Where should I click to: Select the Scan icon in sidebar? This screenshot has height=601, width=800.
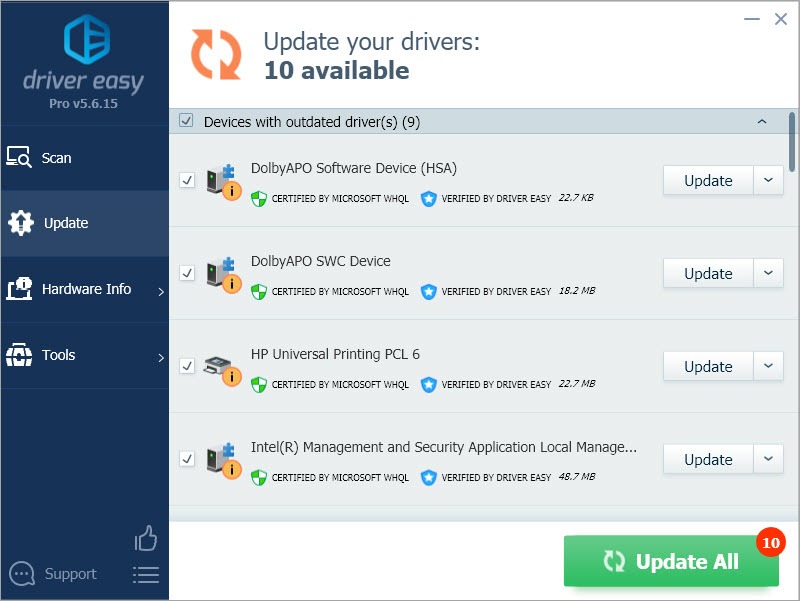(20, 157)
